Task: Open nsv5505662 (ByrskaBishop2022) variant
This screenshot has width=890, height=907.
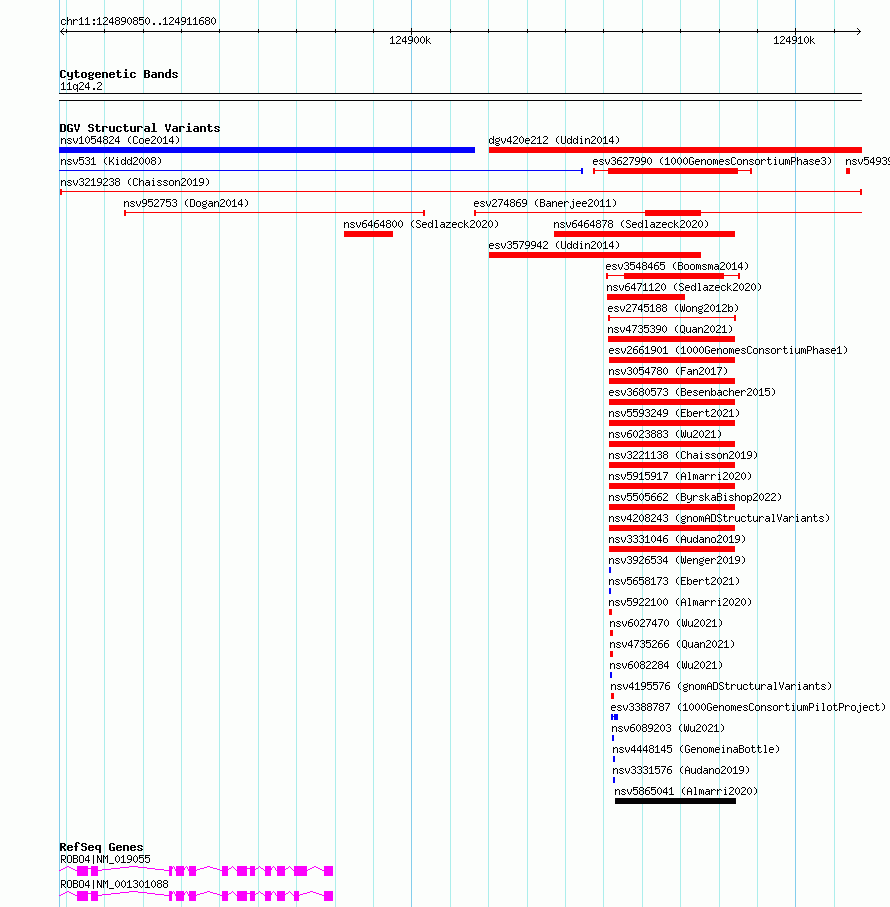Action: 695,497
